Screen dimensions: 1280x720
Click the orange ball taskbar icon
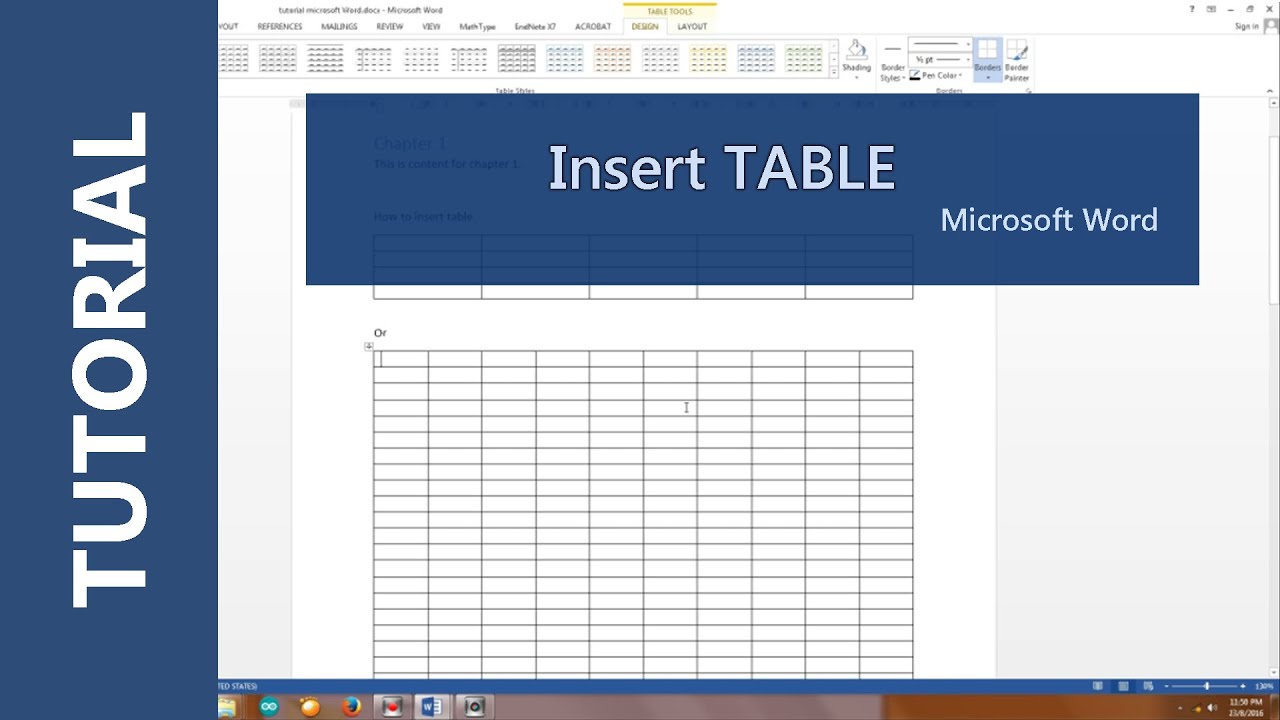[310, 707]
